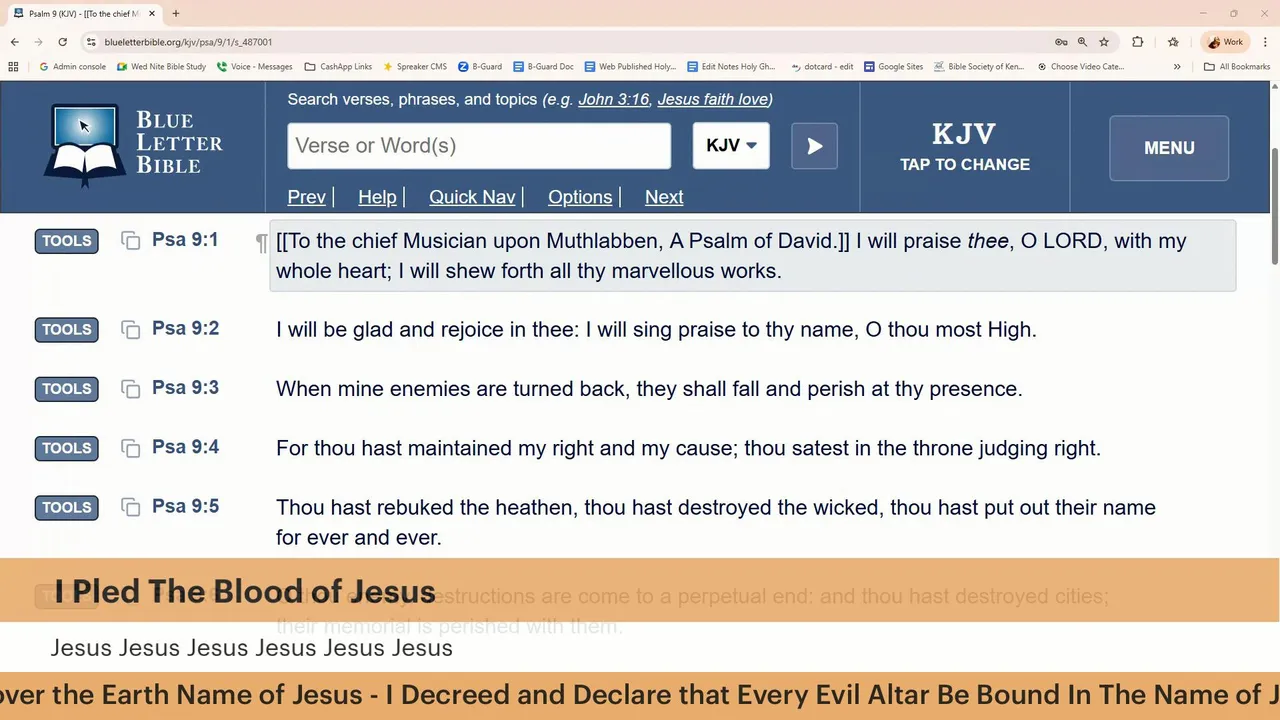Bookmark this page with star icon
The image size is (1280, 720).
tap(1104, 42)
